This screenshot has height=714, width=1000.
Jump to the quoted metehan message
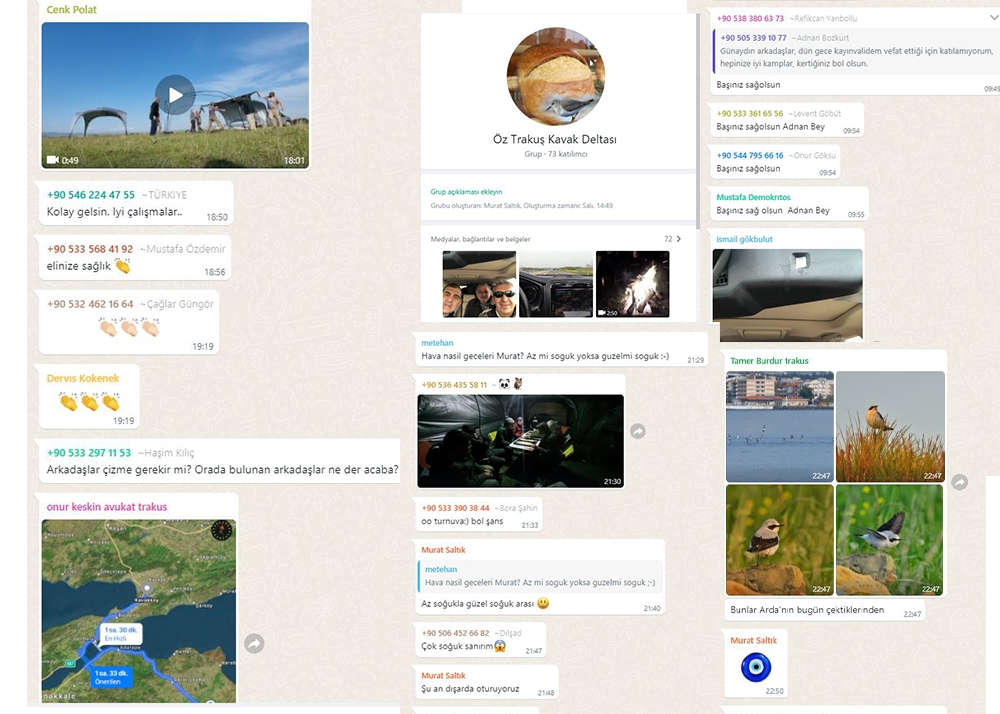540,576
